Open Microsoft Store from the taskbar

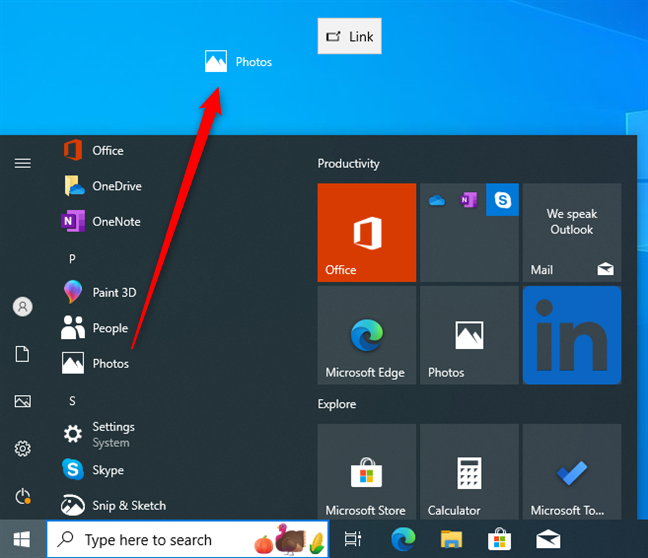(x=499, y=539)
